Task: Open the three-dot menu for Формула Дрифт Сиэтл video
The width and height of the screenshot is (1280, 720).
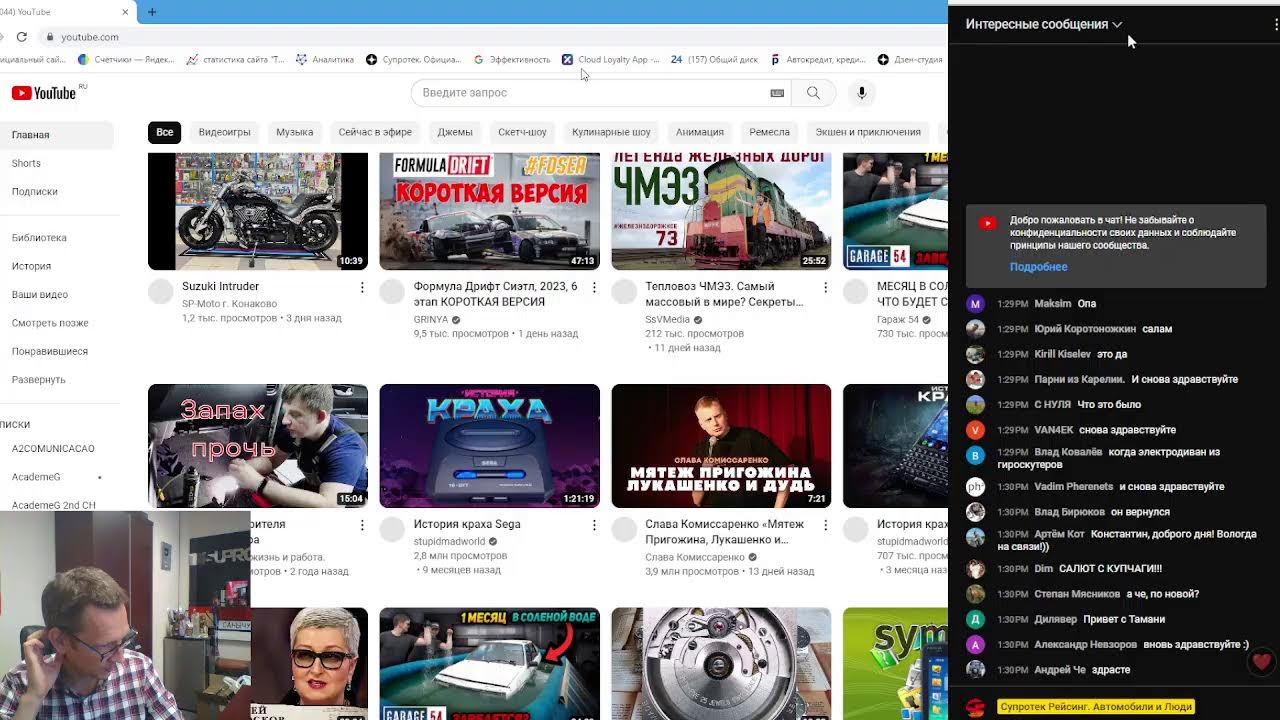Action: click(594, 287)
